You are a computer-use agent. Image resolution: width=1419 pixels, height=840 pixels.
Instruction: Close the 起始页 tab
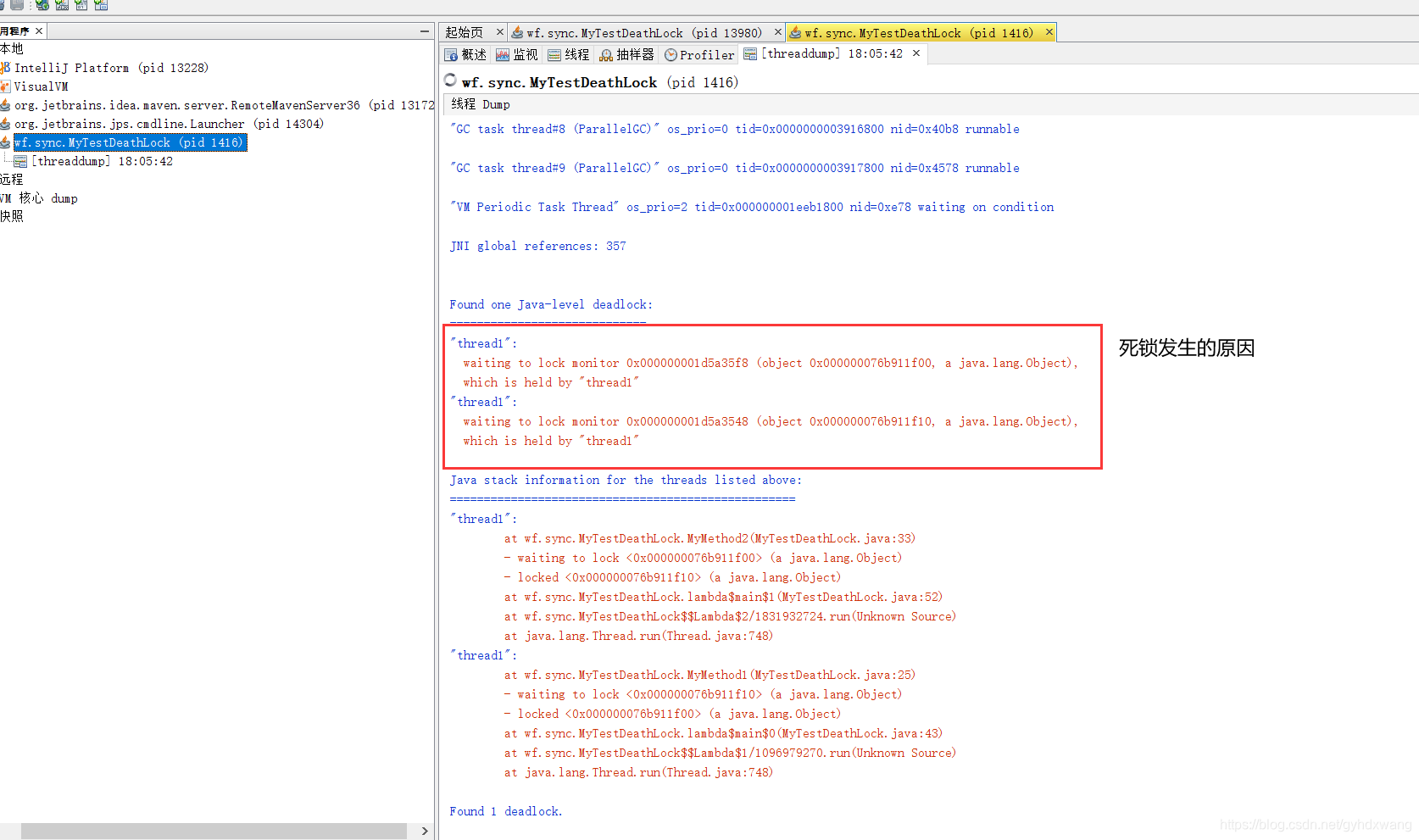click(500, 32)
